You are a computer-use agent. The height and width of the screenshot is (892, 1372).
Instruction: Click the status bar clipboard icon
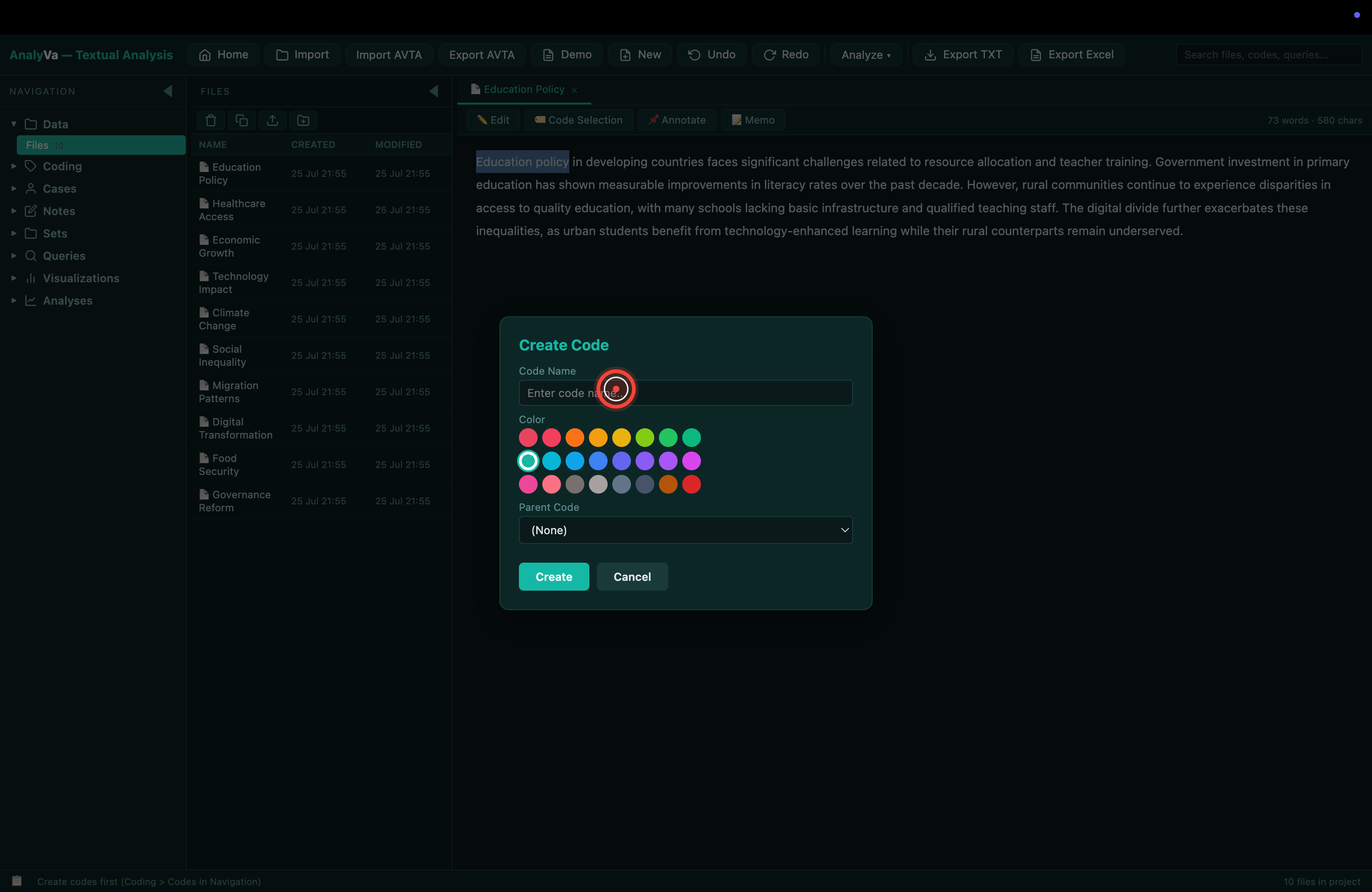17,881
